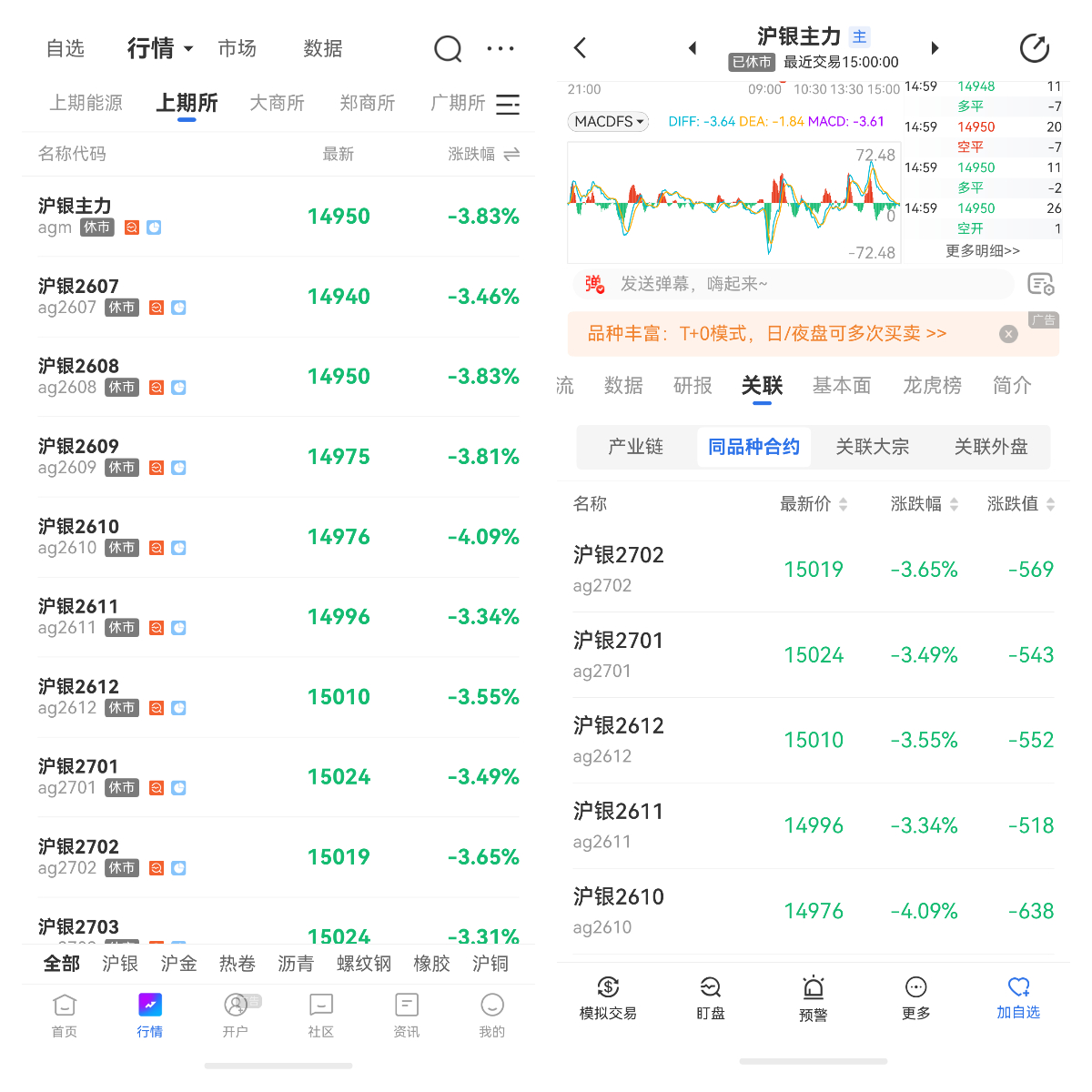Switch to 自选 top tab

pyautogui.click(x=66, y=48)
